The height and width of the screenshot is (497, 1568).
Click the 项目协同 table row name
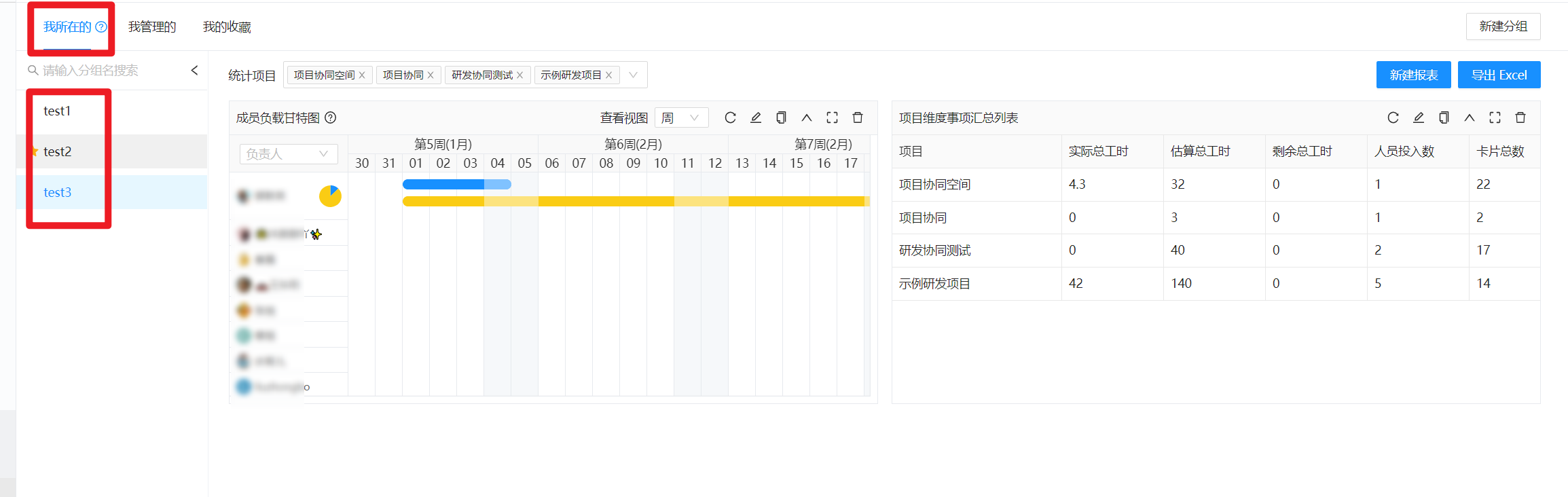pos(922,218)
